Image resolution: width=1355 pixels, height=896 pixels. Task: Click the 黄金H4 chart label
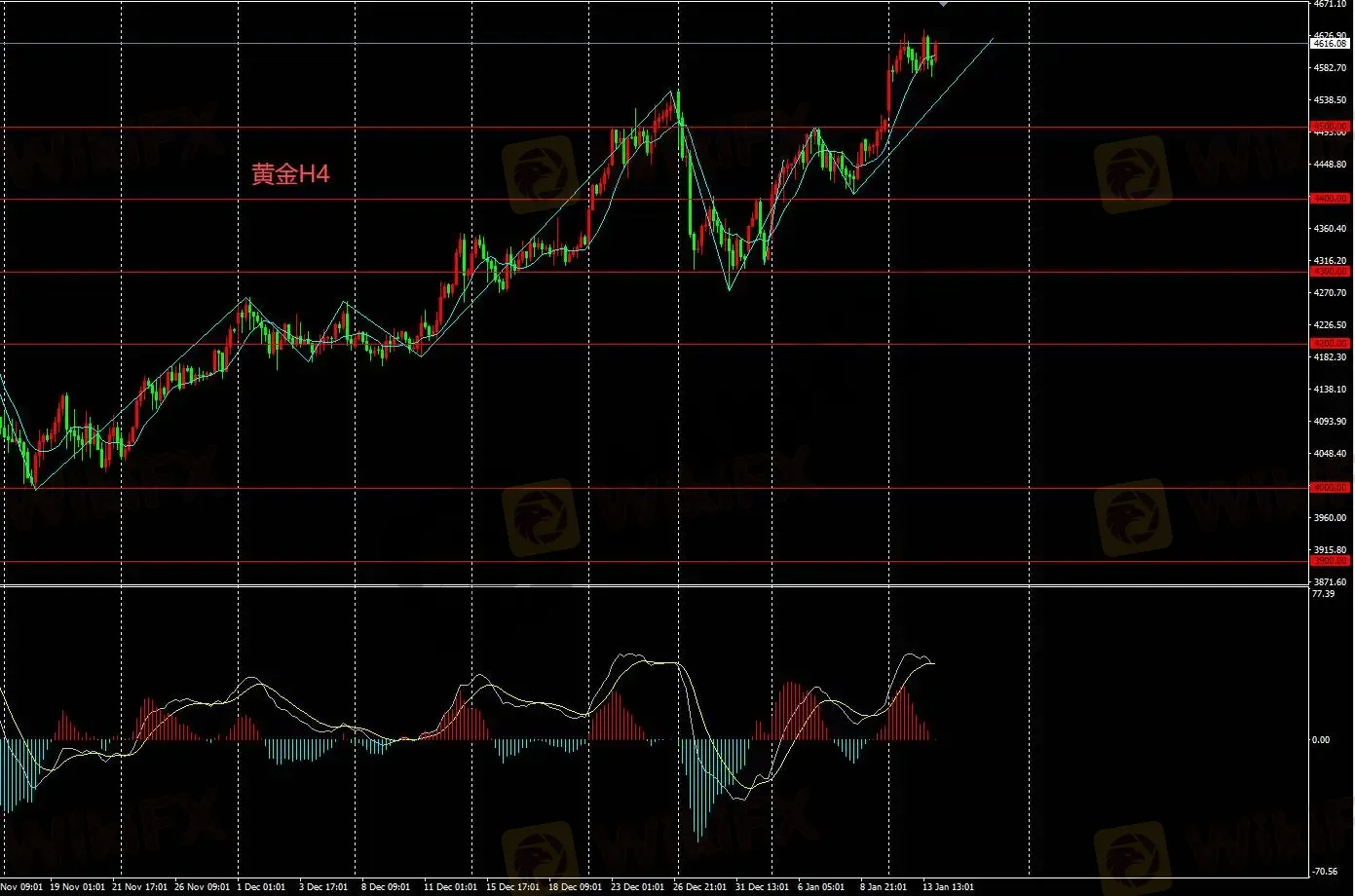click(x=290, y=175)
